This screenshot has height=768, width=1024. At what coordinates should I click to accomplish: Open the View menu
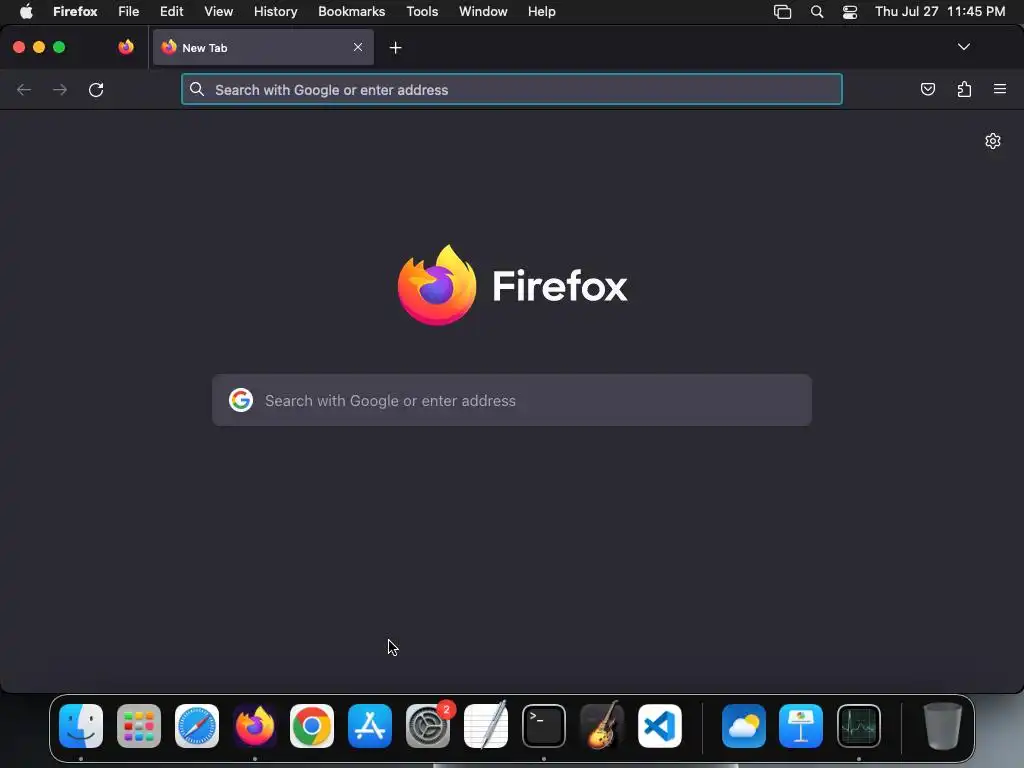[218, 12]
